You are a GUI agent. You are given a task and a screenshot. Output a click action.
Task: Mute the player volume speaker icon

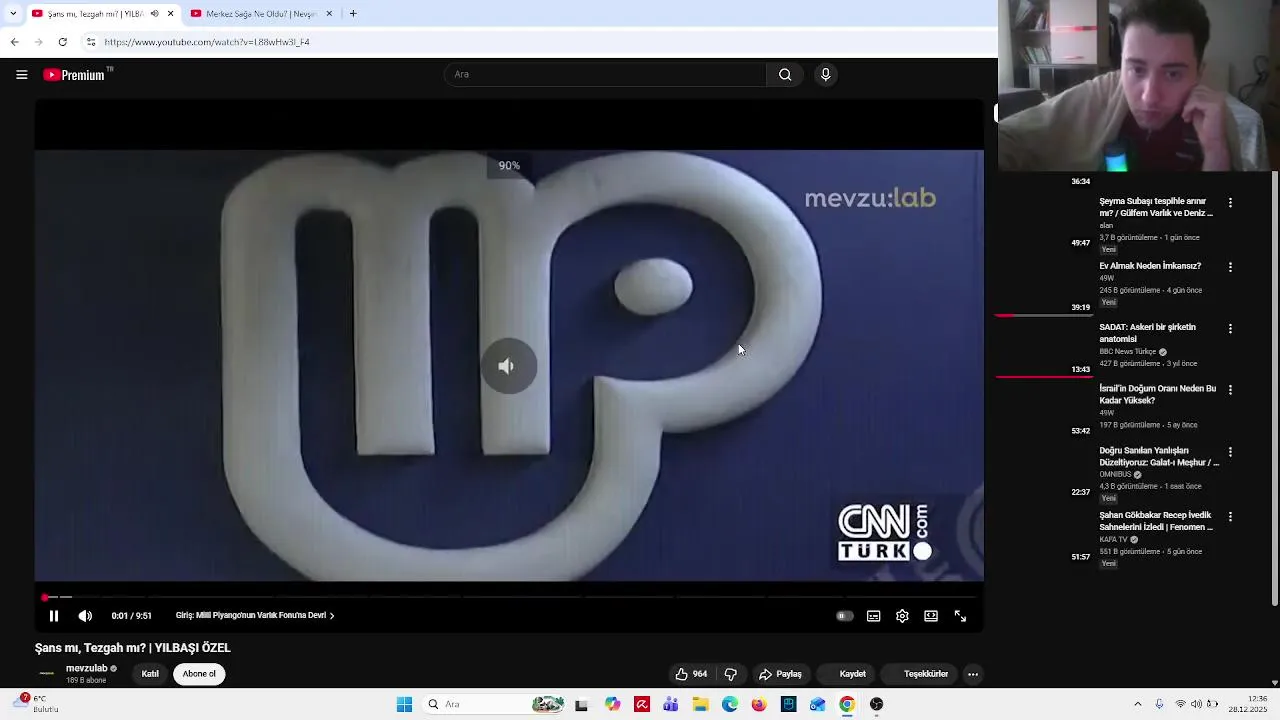coord(85,616)
